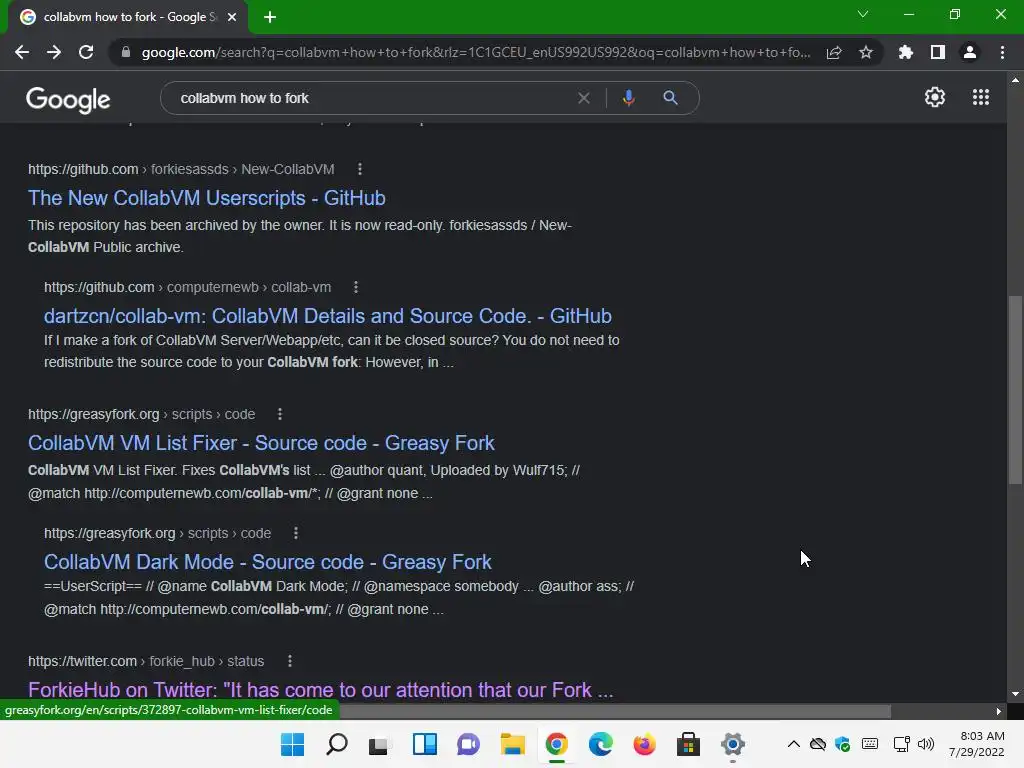Bookmark this page with the star icon
This screenshot has width=1024, height=768.
(866, 52)
